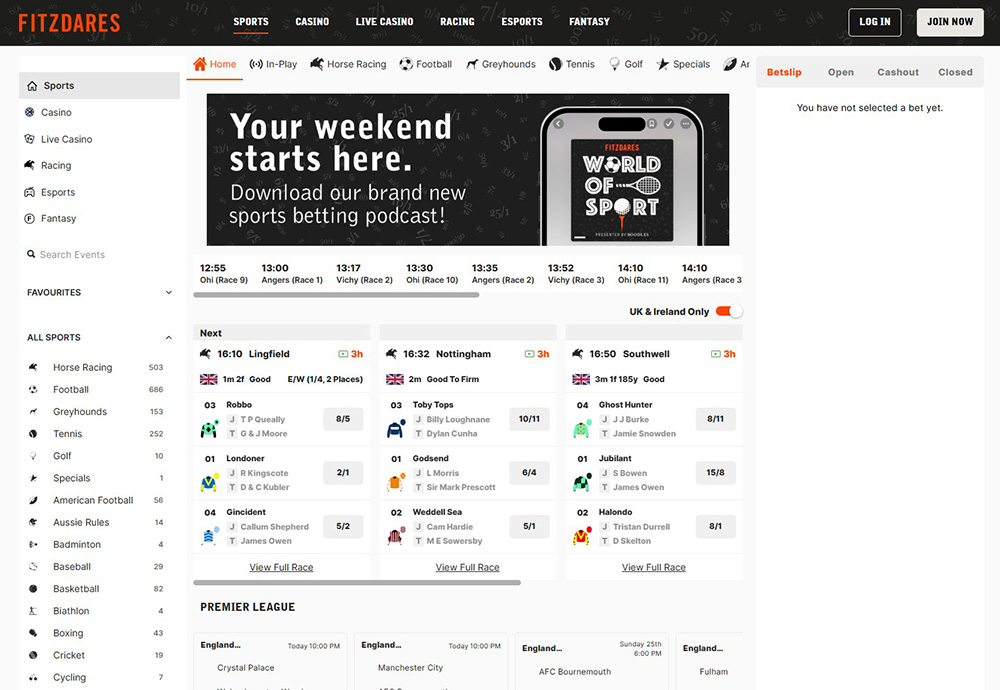The height and width of the screenshot is (690, 1000).
Task: Open the Manchester City match card
Action: click(x=430, y=661)
